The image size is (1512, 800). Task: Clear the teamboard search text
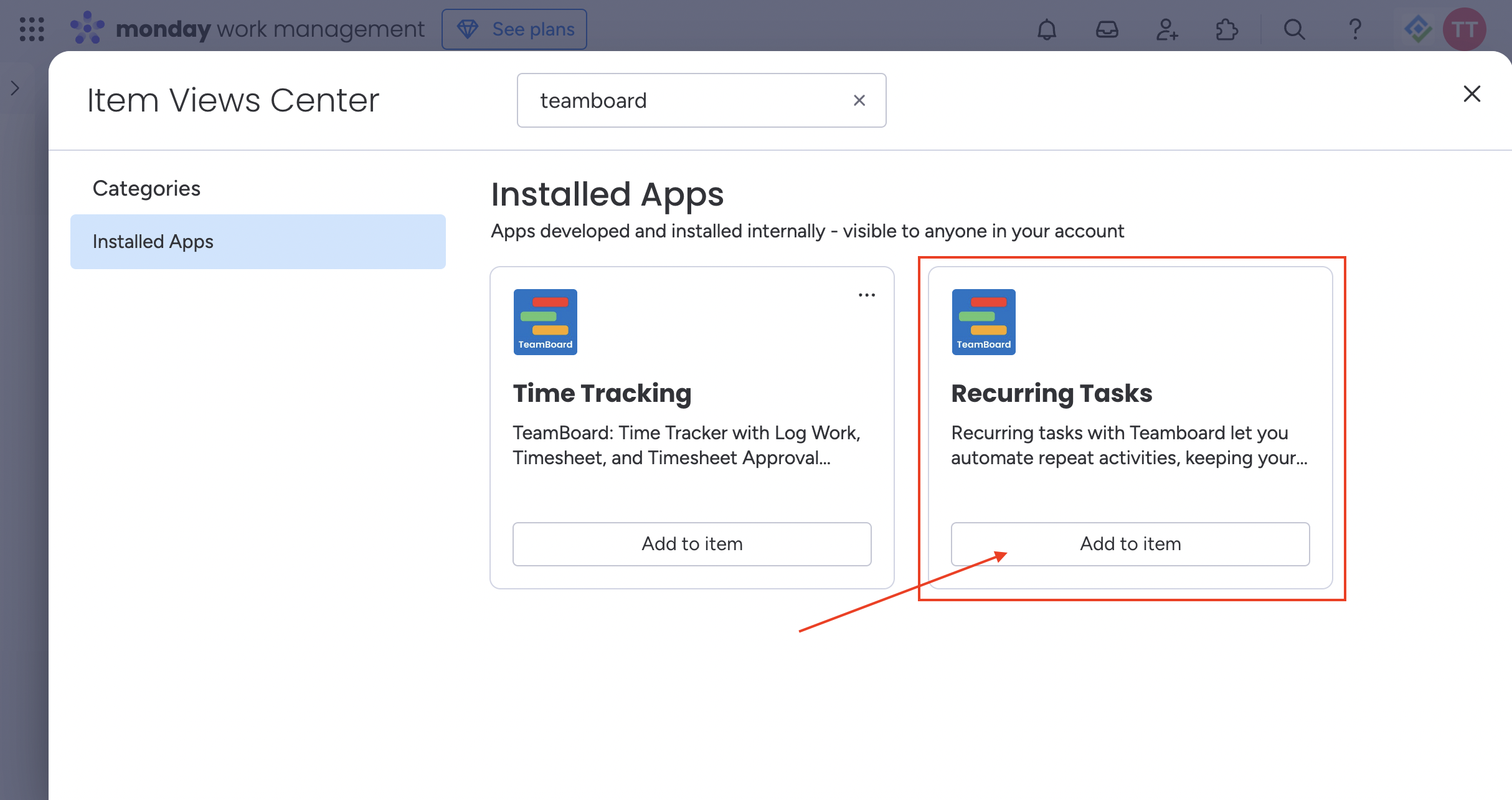pos(859,100)
